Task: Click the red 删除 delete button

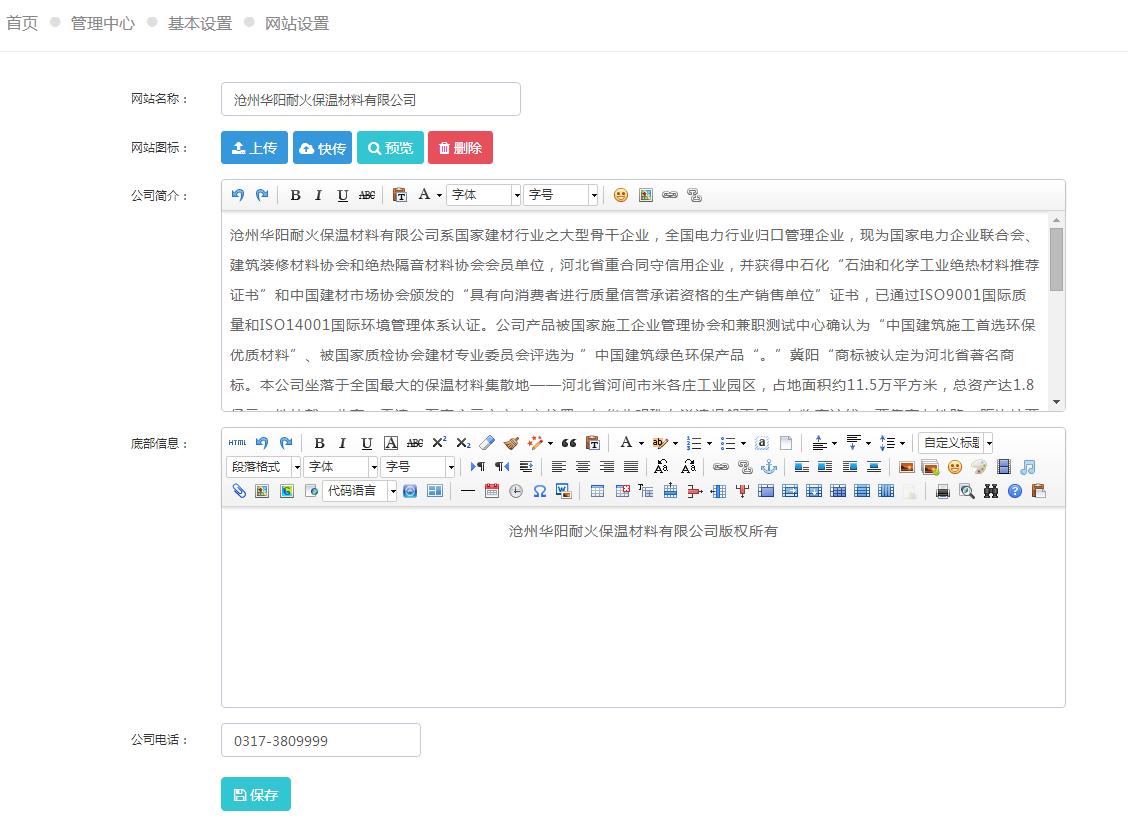Action: tap(460, 148)
